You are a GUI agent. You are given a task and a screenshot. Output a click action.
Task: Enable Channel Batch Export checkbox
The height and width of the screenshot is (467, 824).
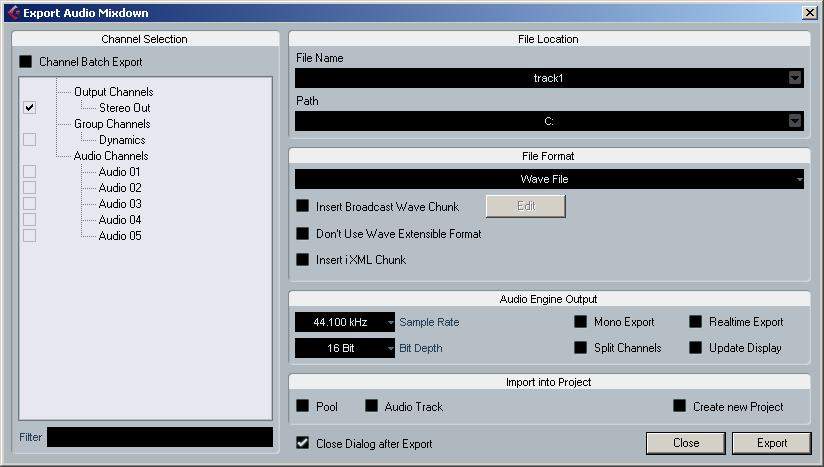(x=25, y=61)
